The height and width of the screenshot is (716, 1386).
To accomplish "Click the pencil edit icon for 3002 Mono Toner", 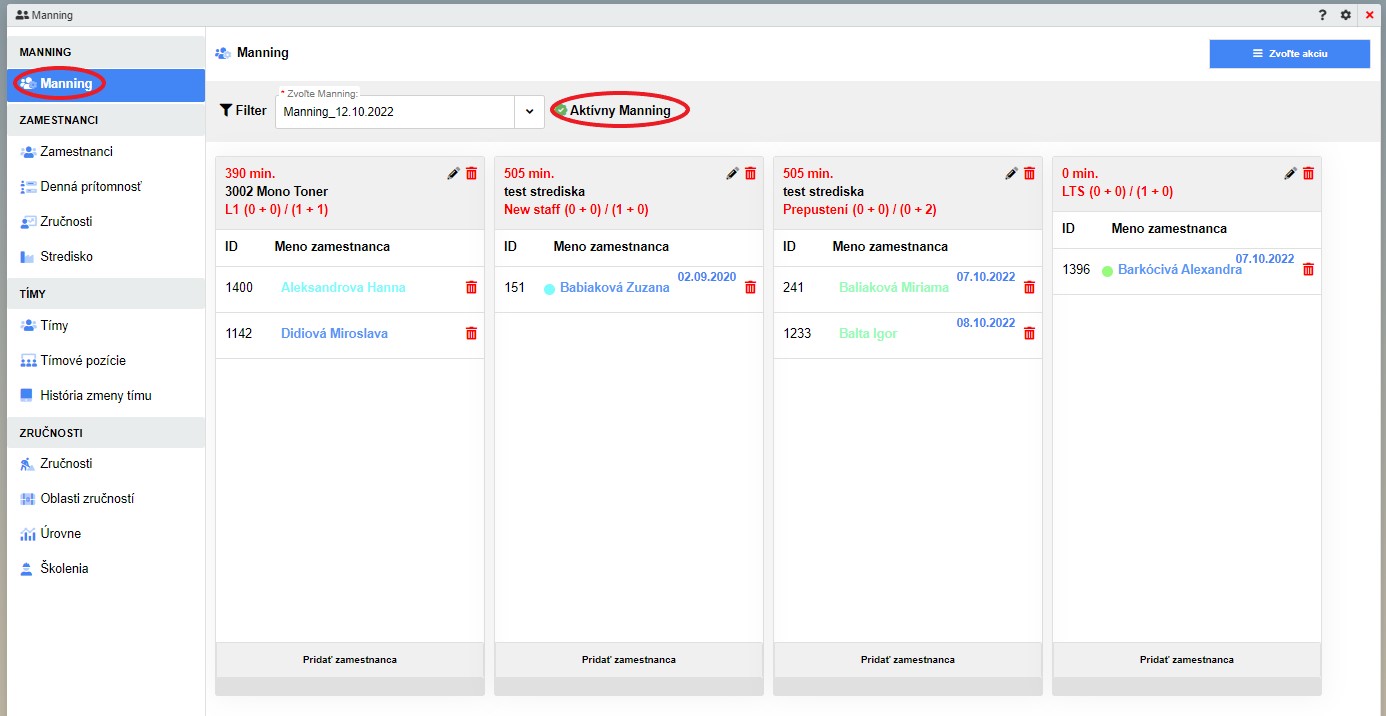I will (453, 174).
